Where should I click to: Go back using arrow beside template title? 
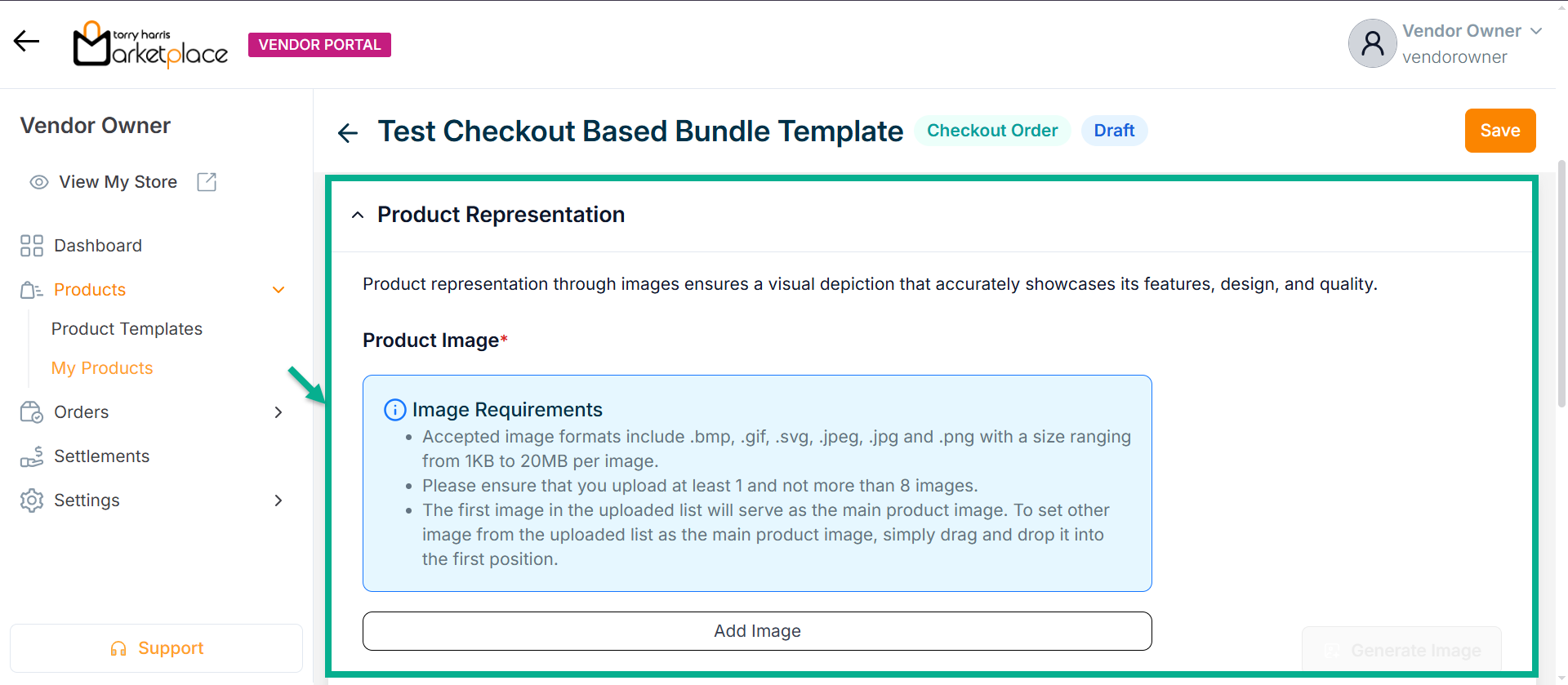[x=348, y=132]
